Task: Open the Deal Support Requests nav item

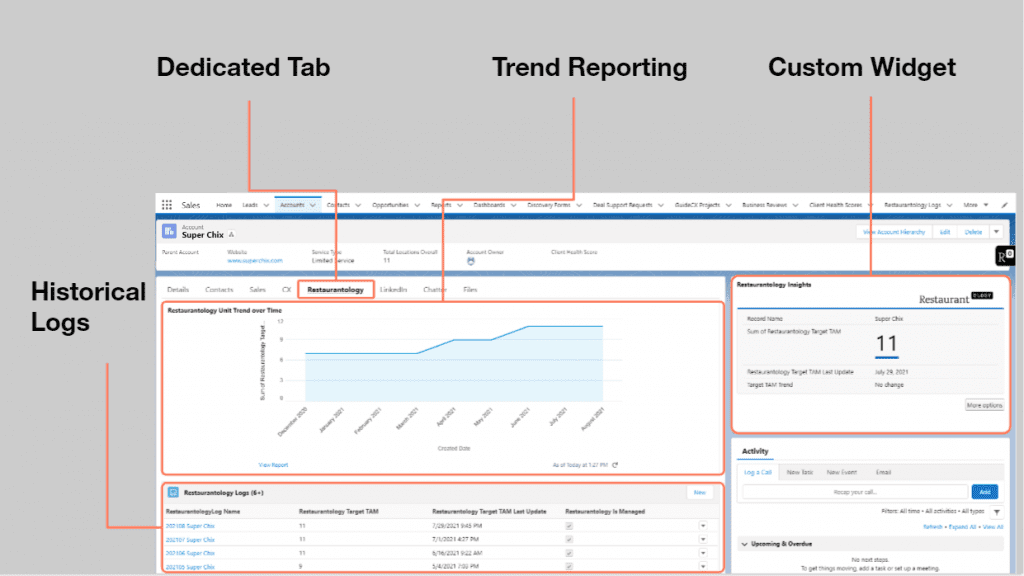Action: [x=622, y=205]
